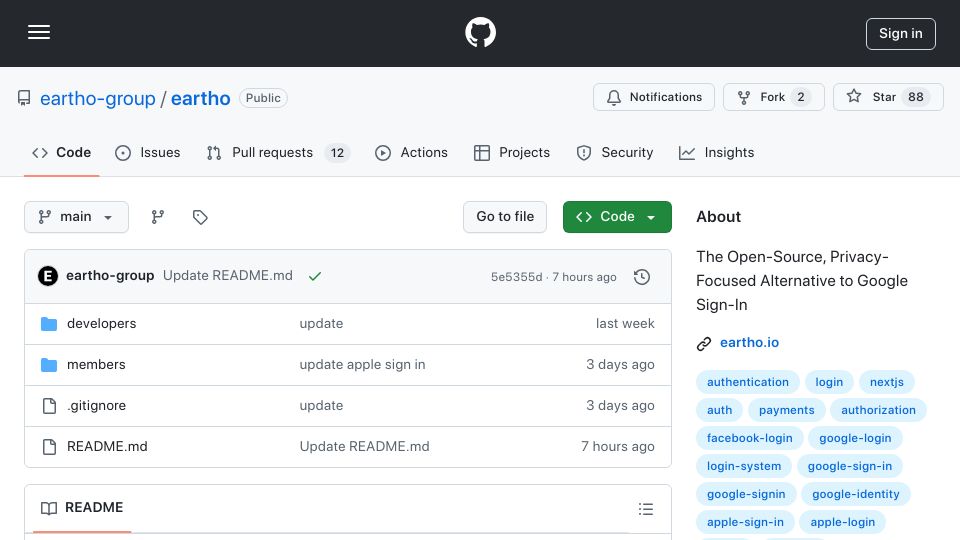Click the developers row 'update' commit message
Screen dimensions: 960x540
click(321, 323)
